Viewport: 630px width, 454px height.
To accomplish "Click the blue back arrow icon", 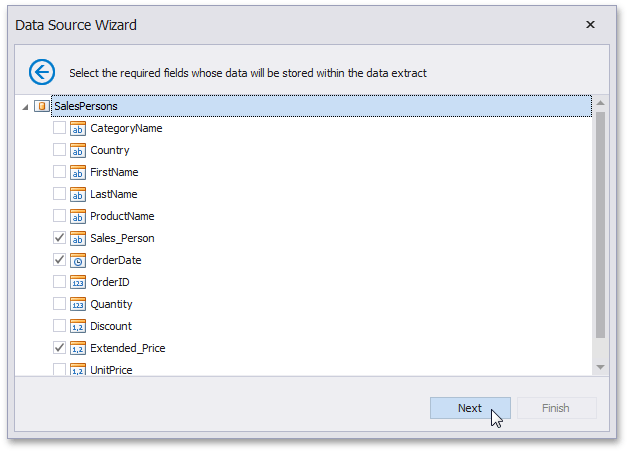I will pos(41,72).
